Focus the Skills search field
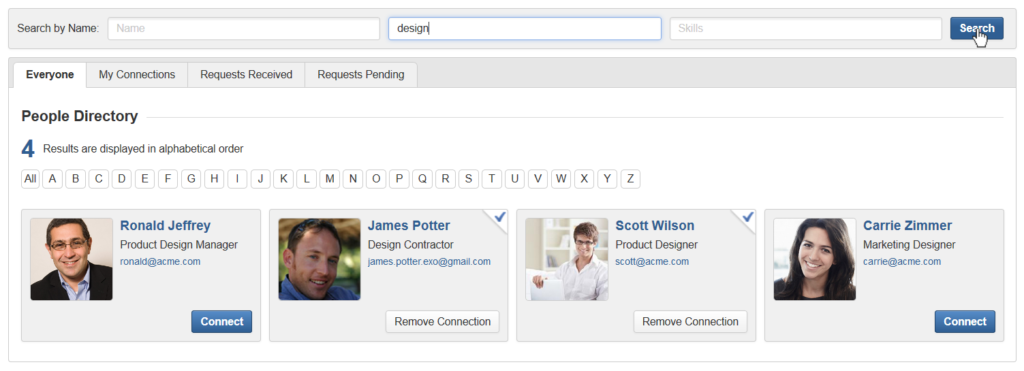Viewport: 1024px width, 371px height. click(x=806, y=28)
